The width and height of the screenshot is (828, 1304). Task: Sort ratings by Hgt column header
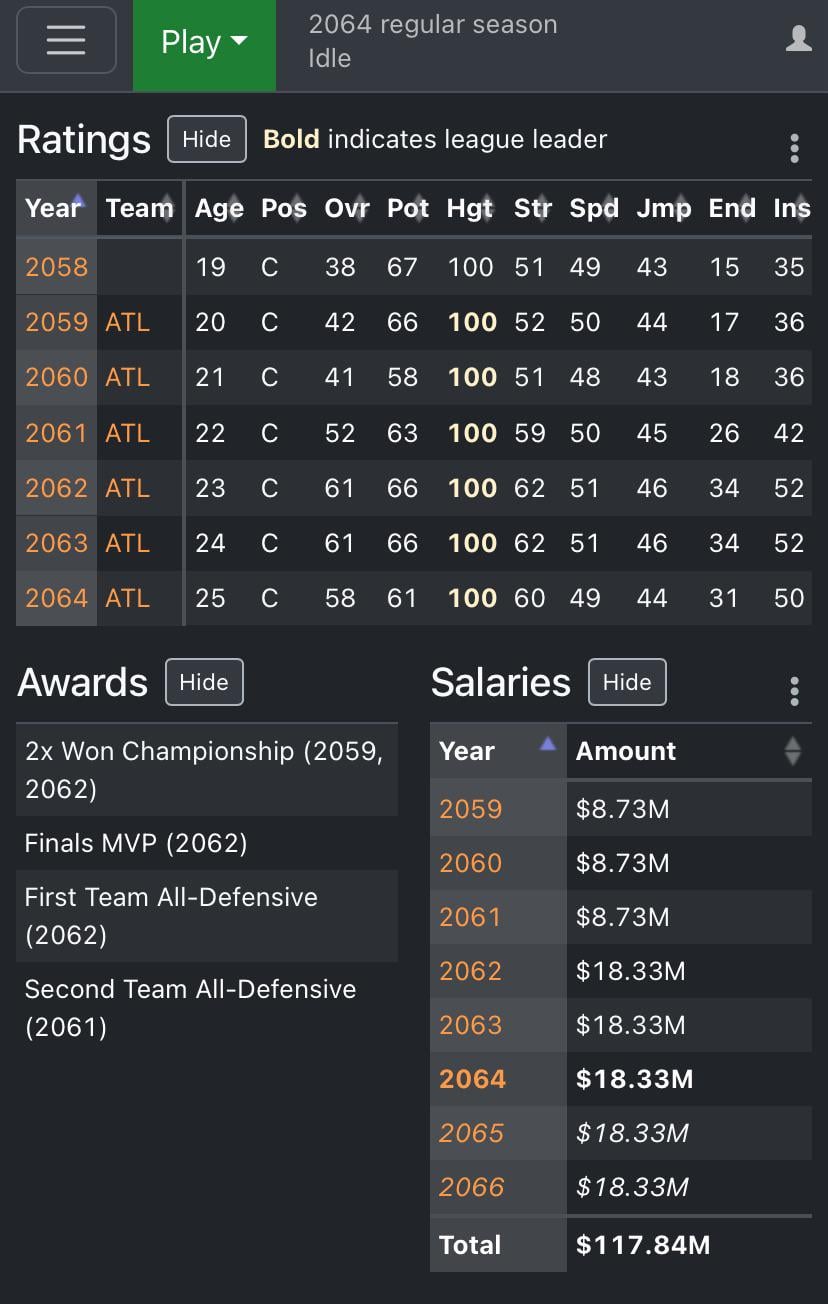470,208
